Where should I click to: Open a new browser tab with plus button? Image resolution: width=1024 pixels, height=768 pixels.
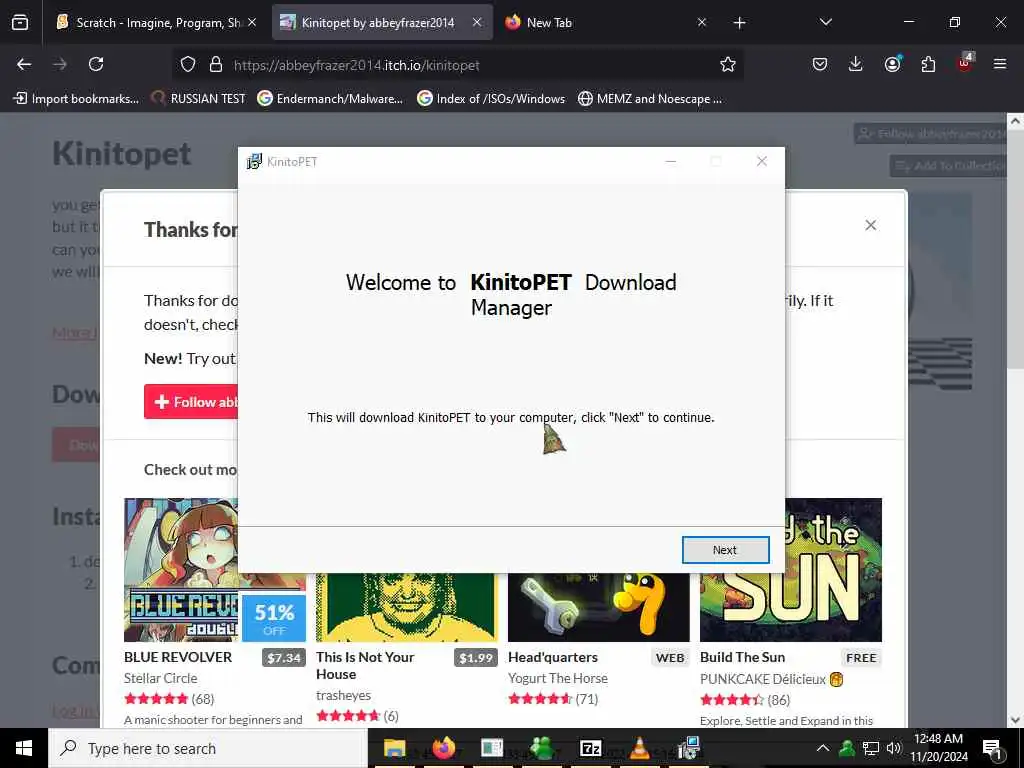739,23
